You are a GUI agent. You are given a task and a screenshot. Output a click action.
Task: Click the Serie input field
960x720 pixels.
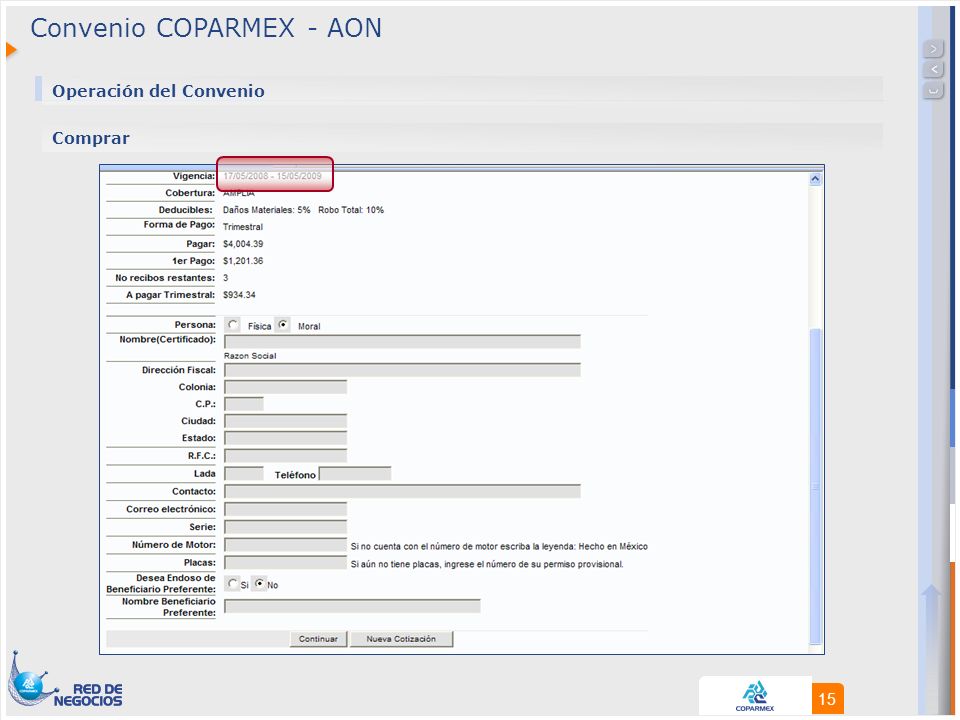click(x=285, y=527)
